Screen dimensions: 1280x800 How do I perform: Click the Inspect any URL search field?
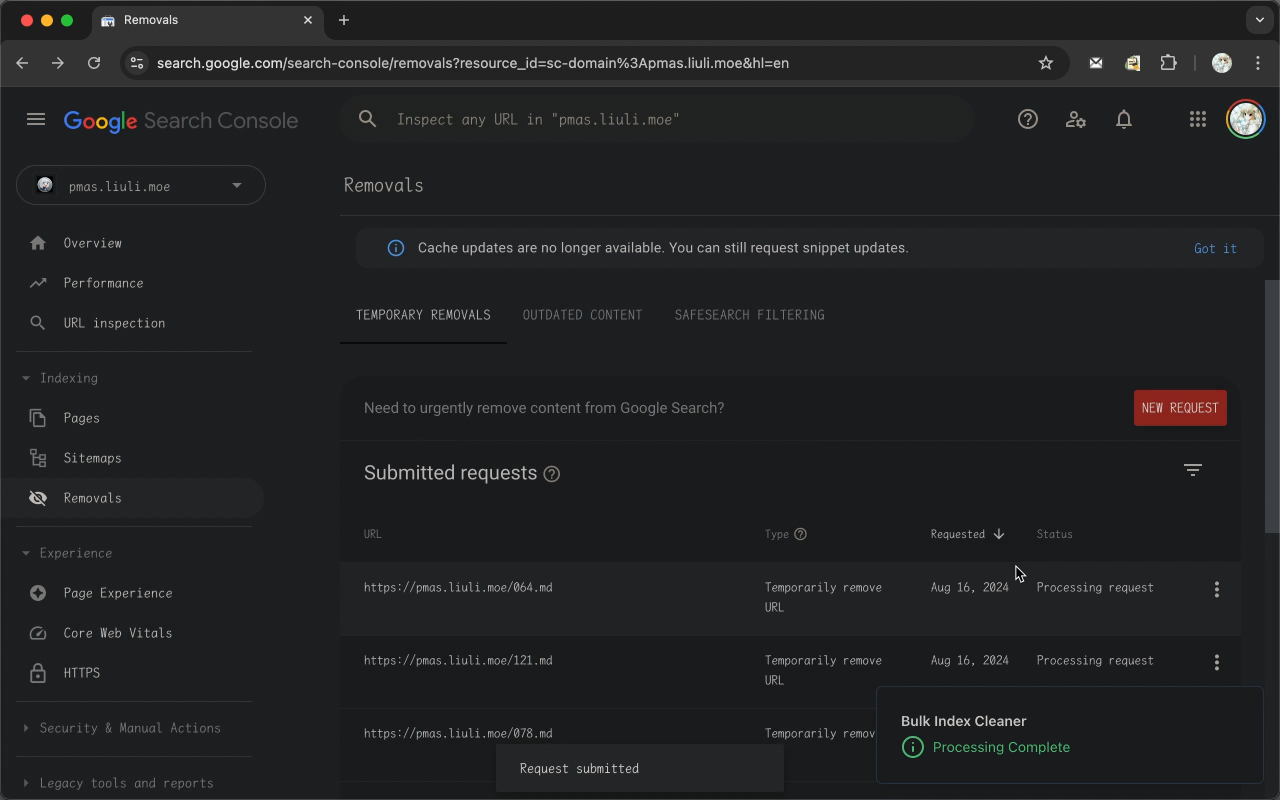click(x=657, y=119)
